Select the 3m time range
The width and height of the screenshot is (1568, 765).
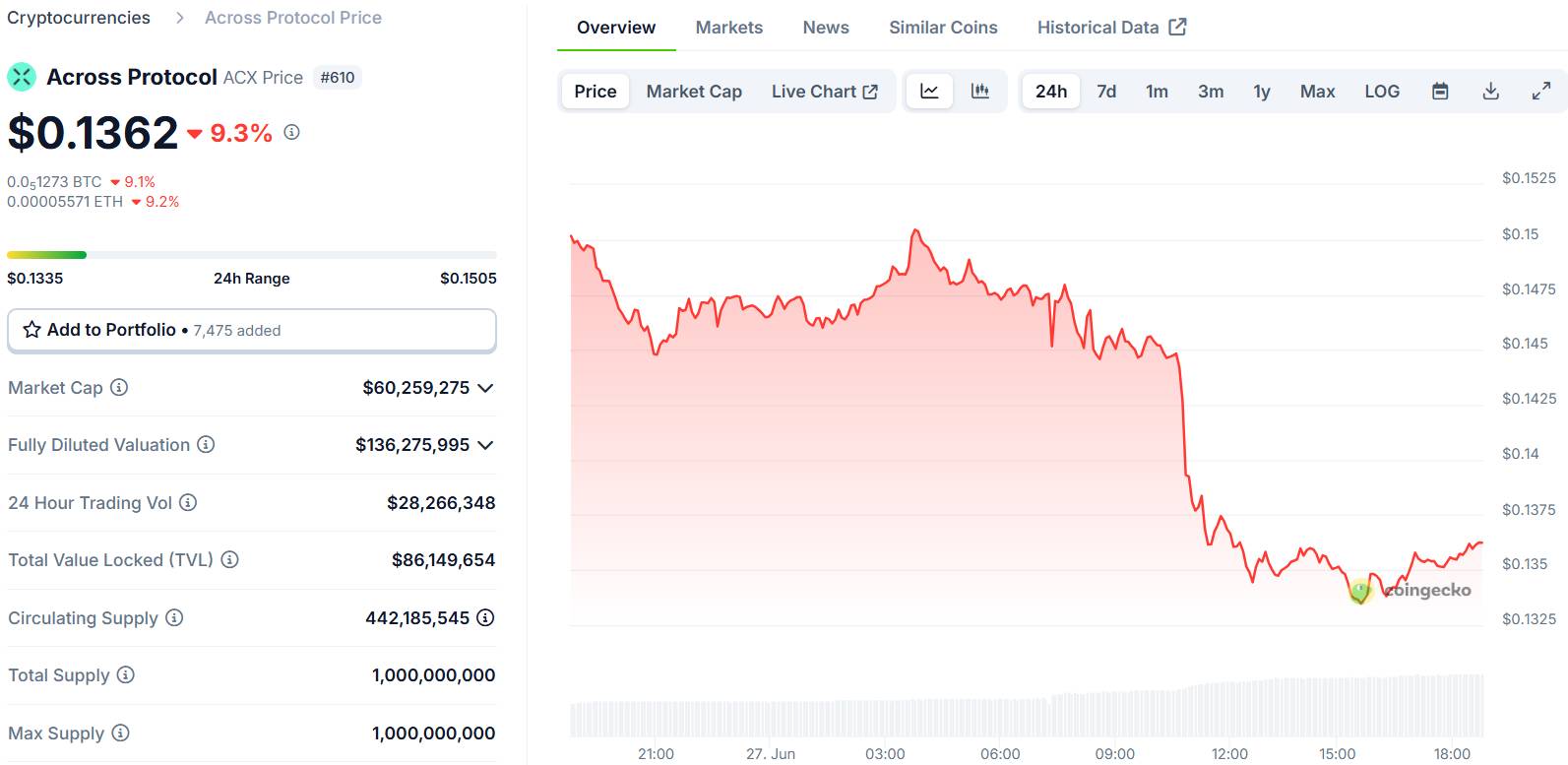coord(1211,91)
